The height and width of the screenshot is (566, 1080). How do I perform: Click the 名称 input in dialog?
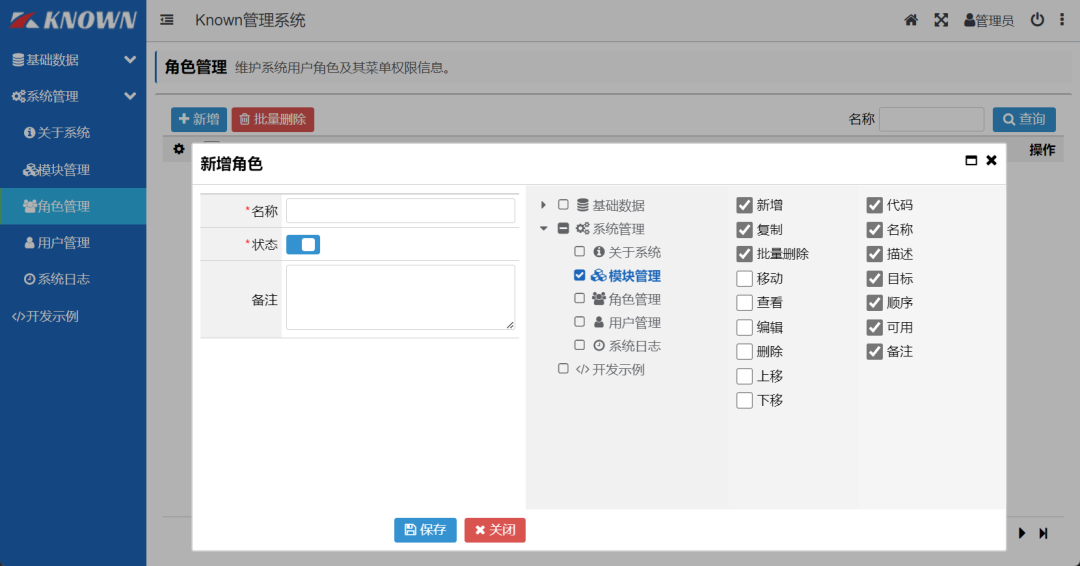(400, 211)
